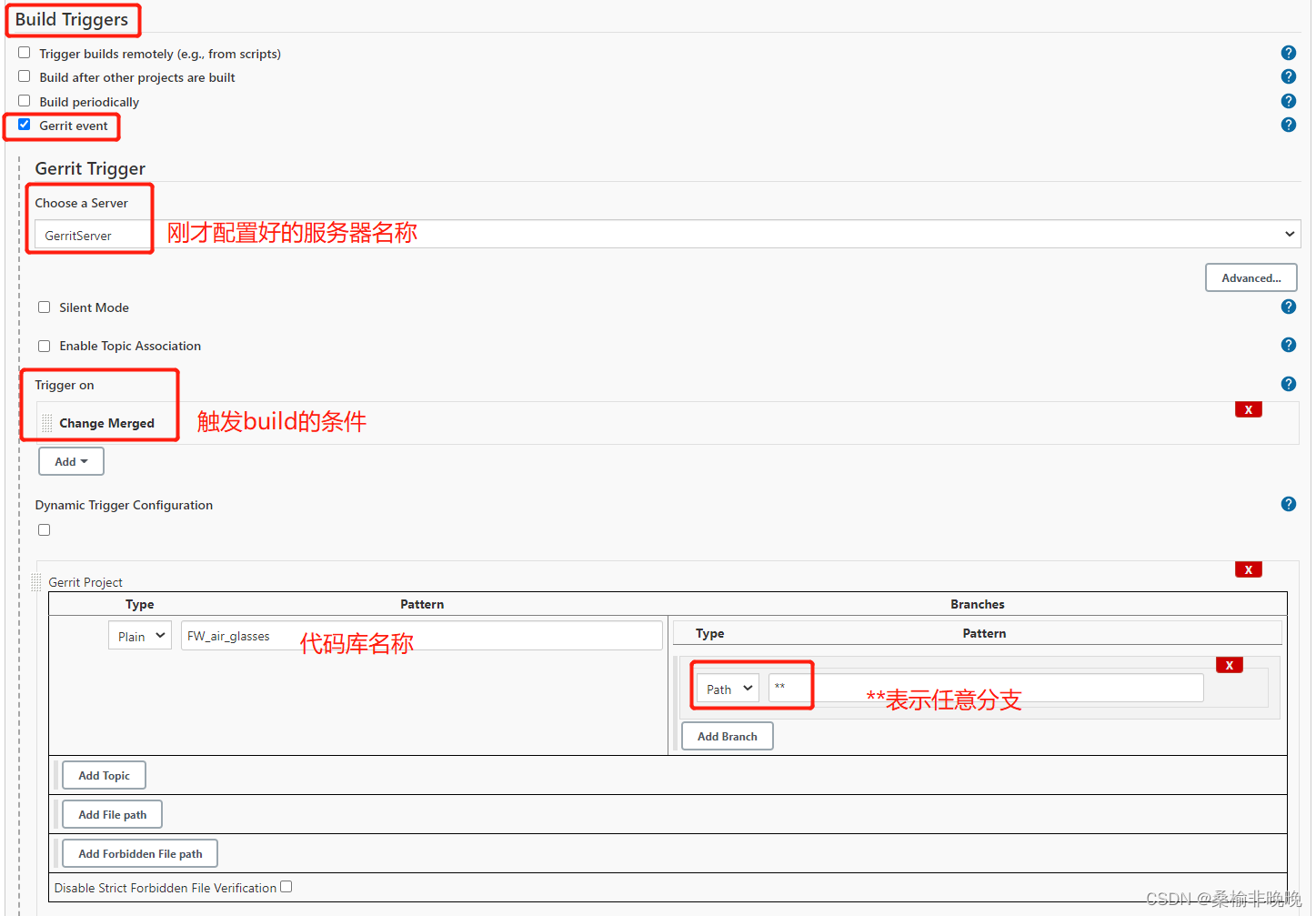
Task: Open help for Enable Topic Association
Action: [1288, 345]
